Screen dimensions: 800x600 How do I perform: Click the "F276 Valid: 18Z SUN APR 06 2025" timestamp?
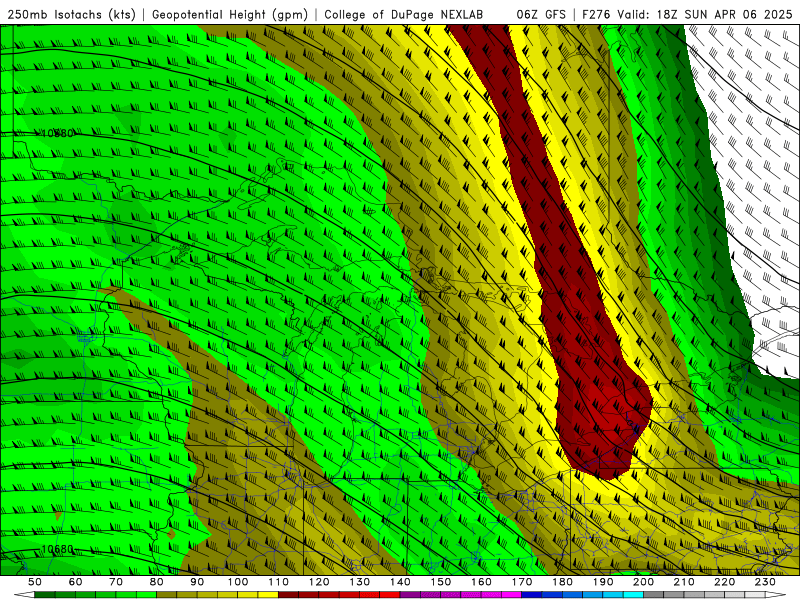click(687, 15)
